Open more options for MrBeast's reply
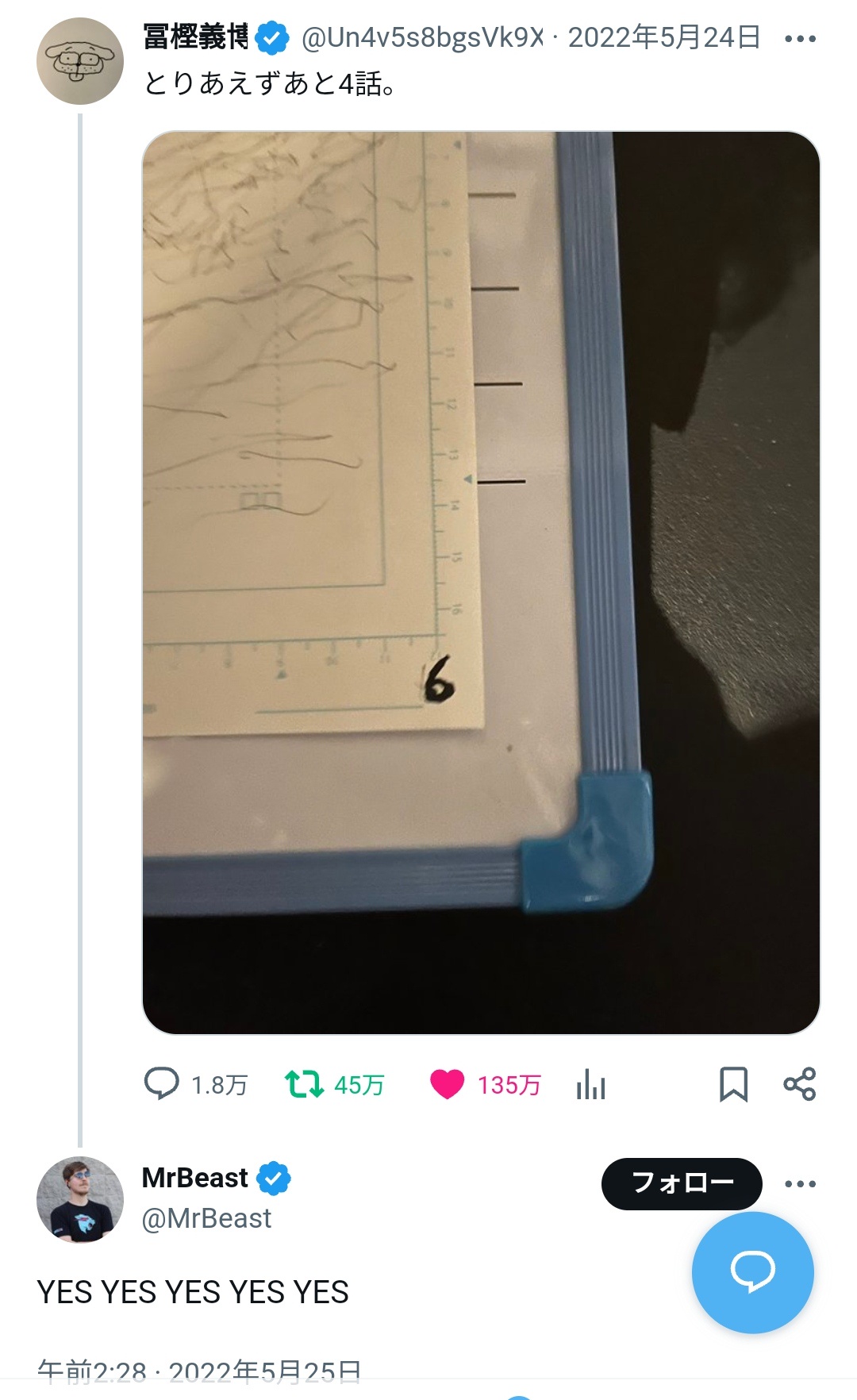Image resolution: width=857 pixels, height=1400 pixels. [800, 1184]
